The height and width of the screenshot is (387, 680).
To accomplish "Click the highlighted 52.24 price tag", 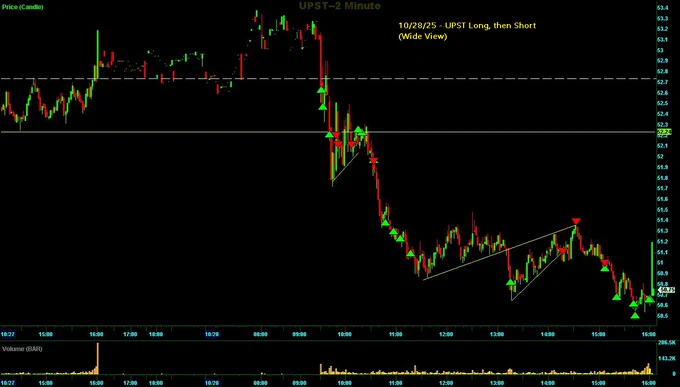I will 664,131.
